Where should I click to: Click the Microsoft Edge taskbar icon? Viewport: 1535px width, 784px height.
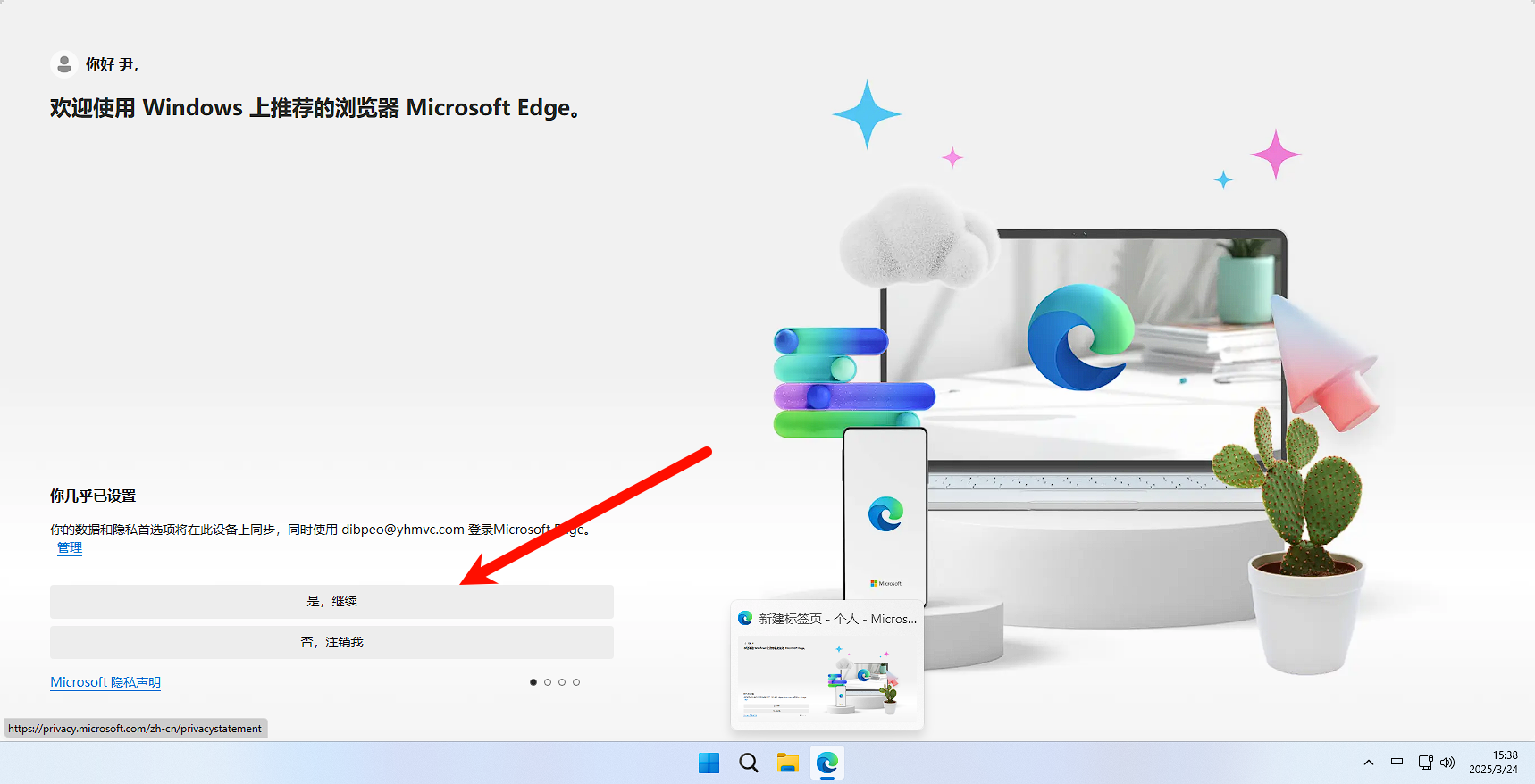click(827, 763)
